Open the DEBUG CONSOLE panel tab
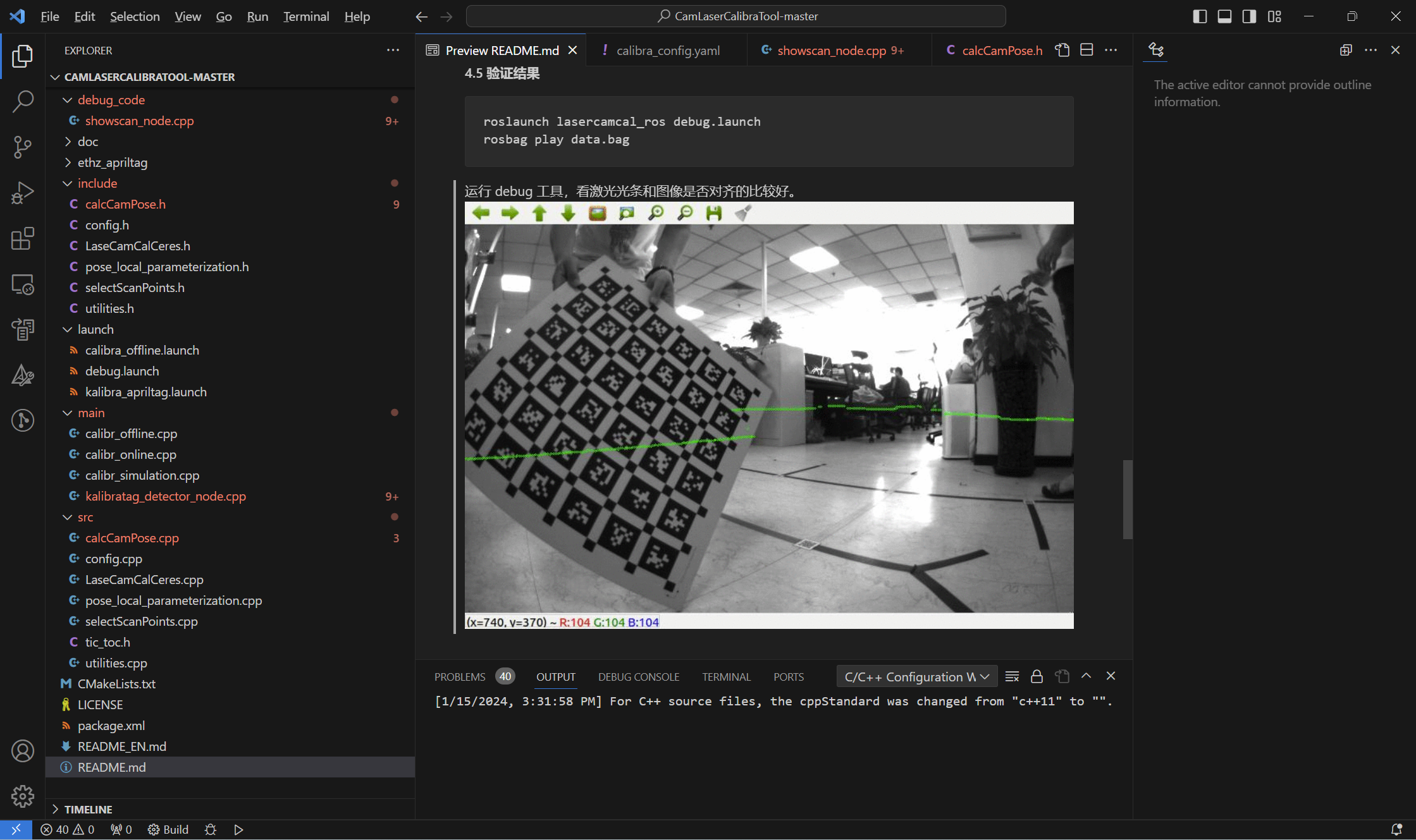 (638, 676)
